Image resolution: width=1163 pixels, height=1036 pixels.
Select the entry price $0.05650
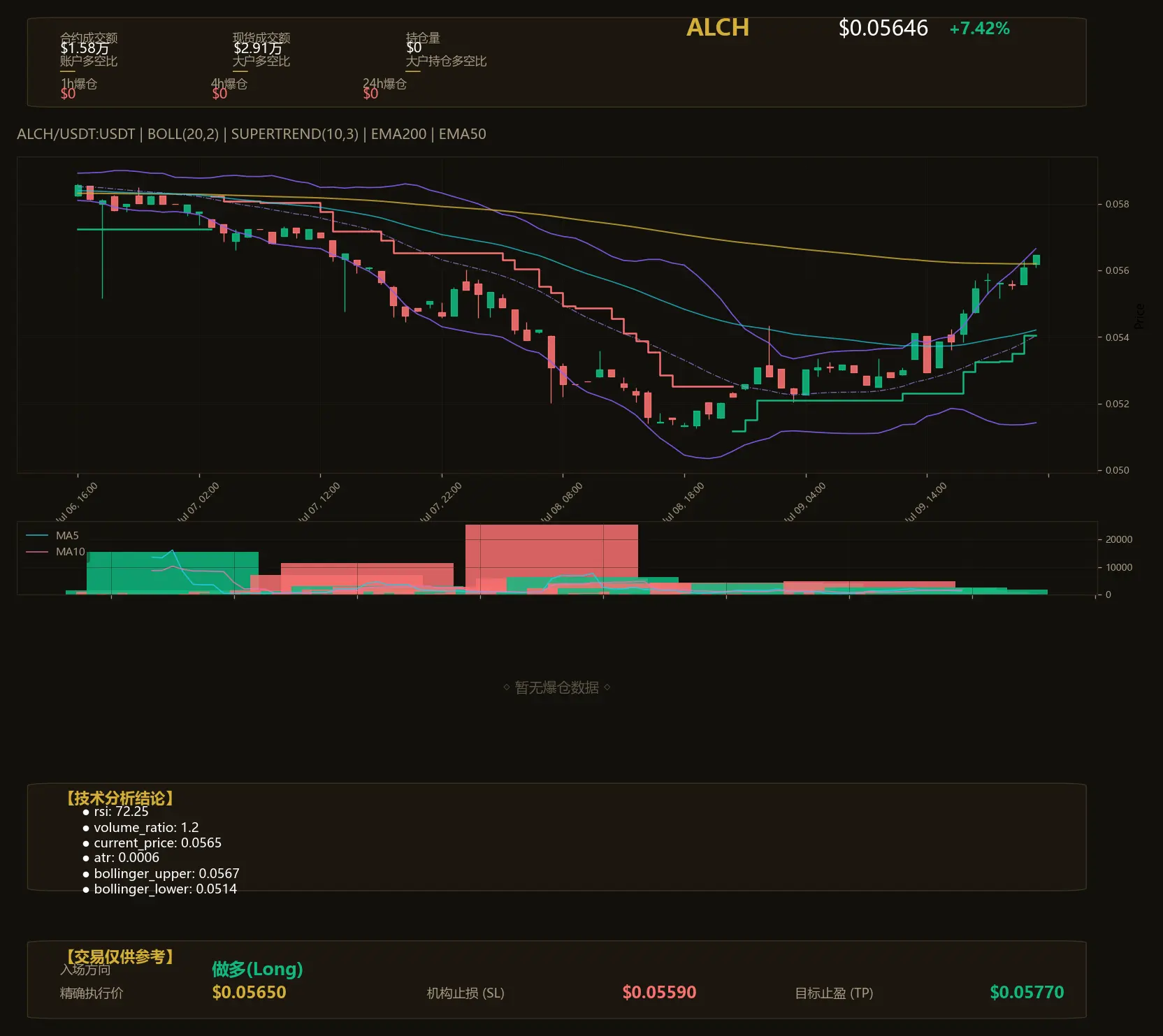coord(249,992)
